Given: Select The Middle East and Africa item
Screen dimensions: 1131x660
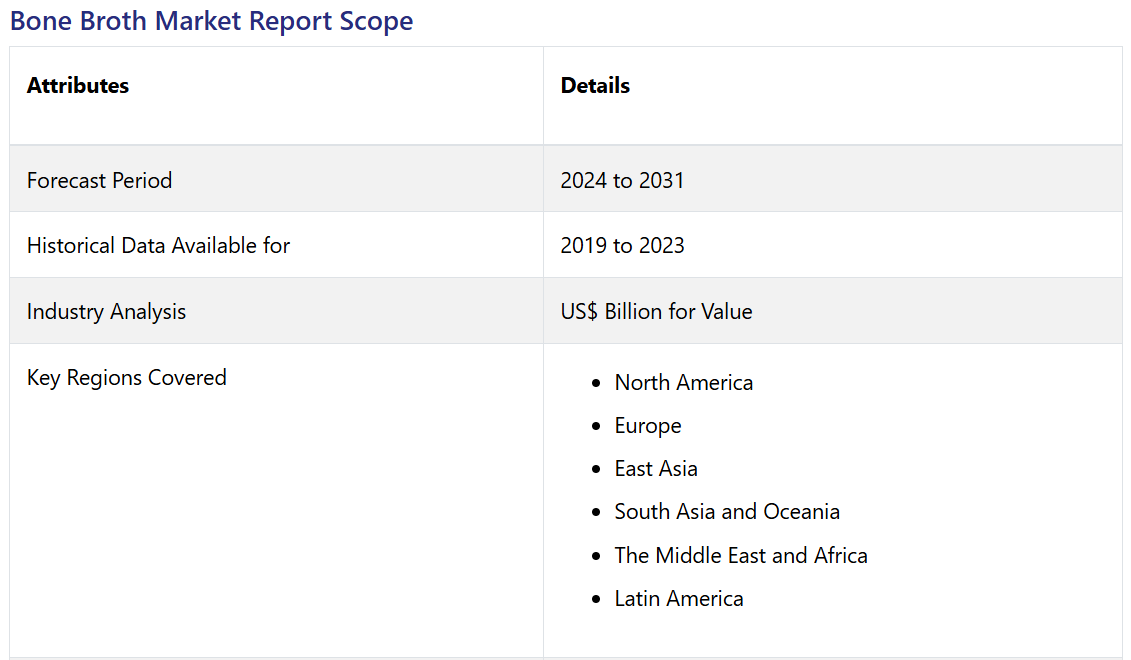Looking at the screenshot, I should [741, 555].
